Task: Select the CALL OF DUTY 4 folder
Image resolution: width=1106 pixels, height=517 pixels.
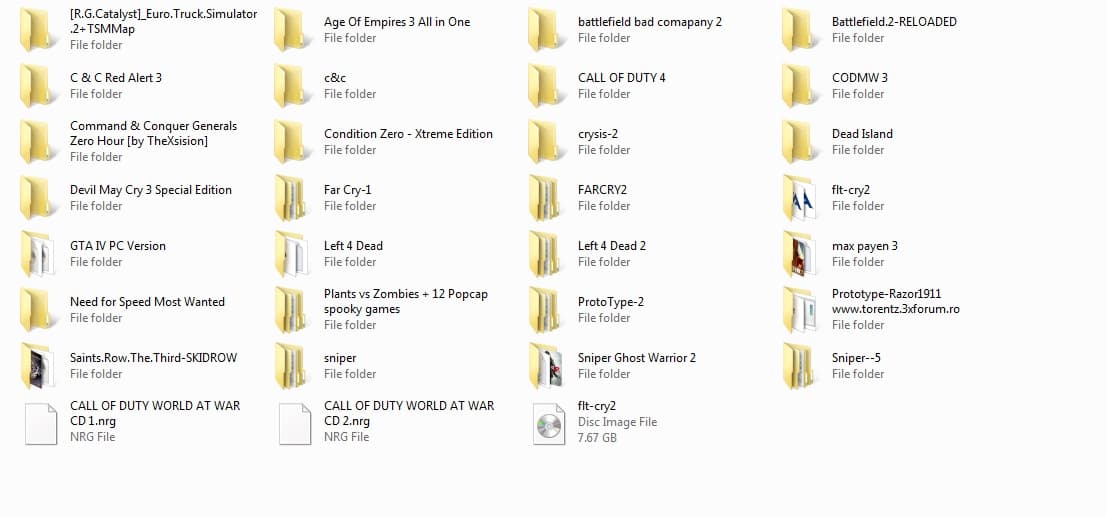Action: [621, 78]
